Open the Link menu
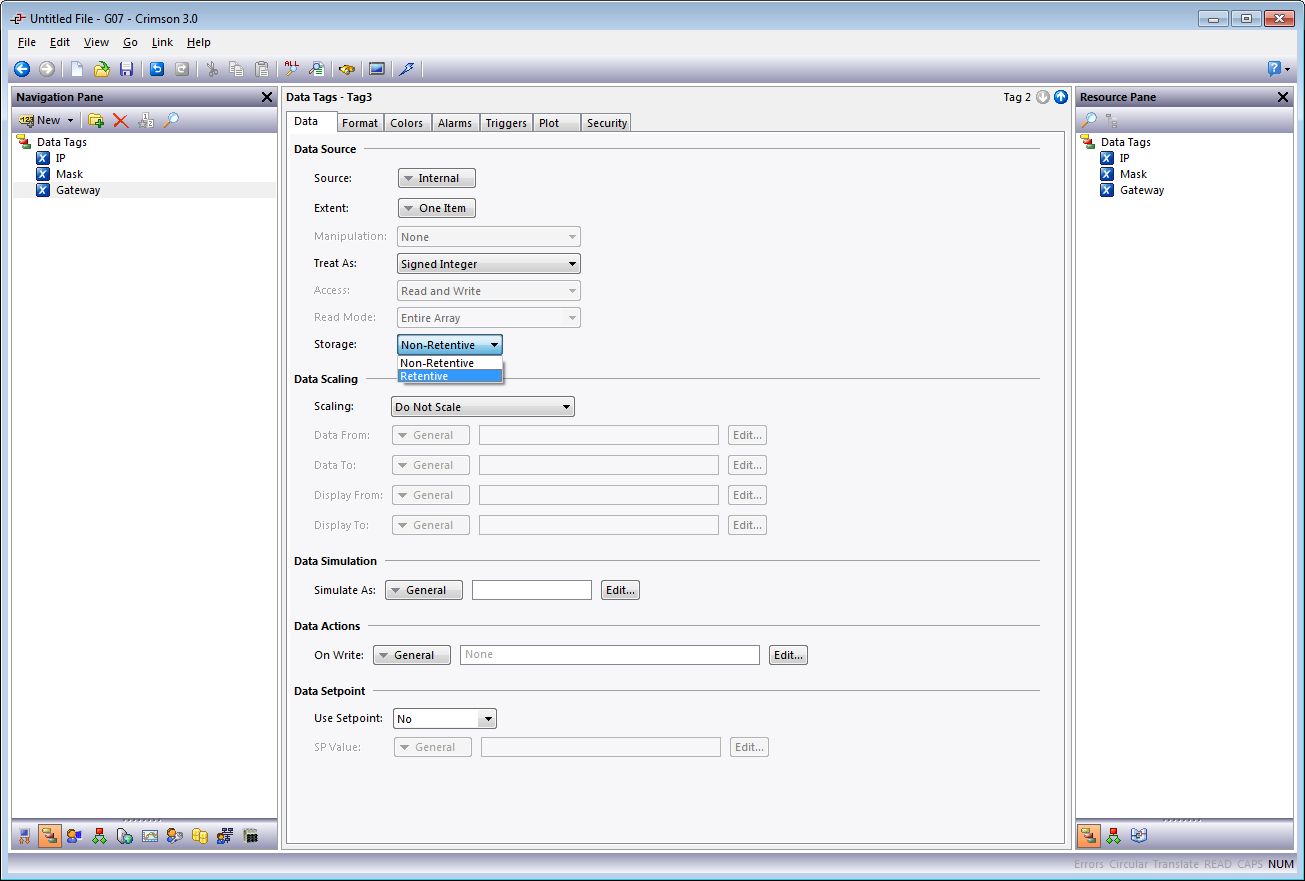 (162, 42)
